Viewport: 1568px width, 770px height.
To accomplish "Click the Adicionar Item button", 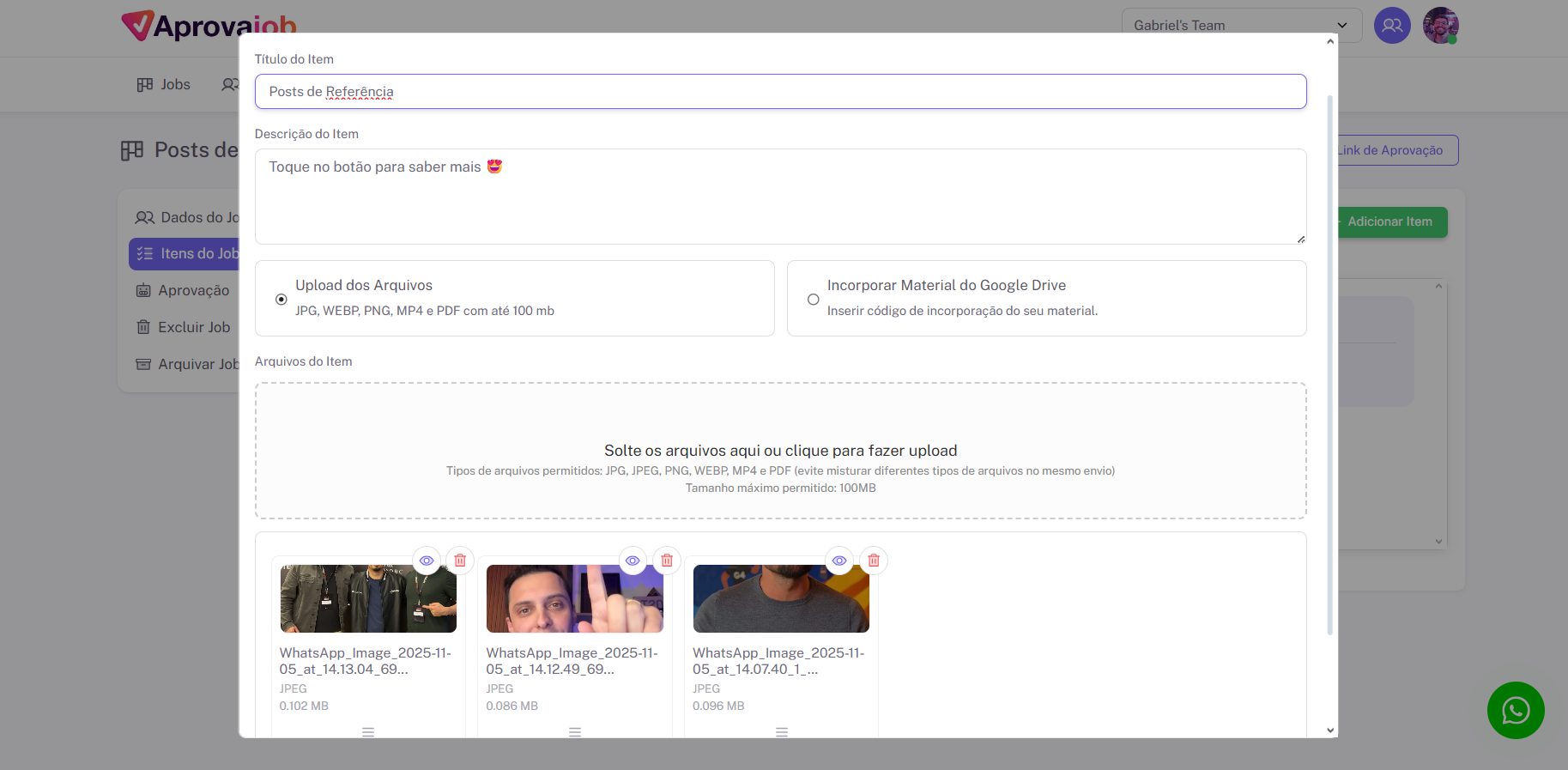I will coord(1389,221).
